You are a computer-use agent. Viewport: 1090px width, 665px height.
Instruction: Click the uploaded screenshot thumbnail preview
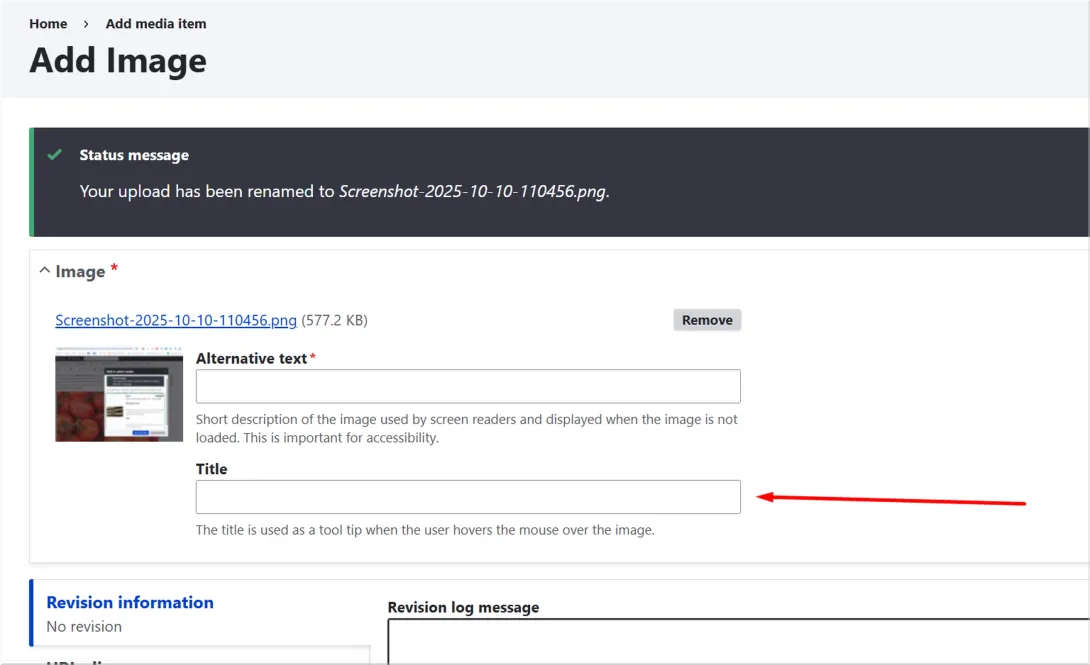pos(119,394)
